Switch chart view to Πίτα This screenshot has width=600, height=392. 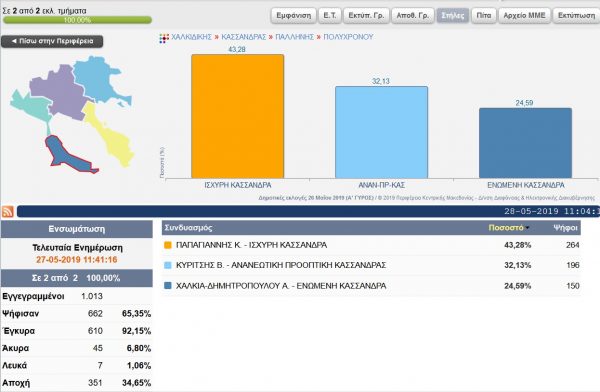pyautogui.click(x=484, y=16)
